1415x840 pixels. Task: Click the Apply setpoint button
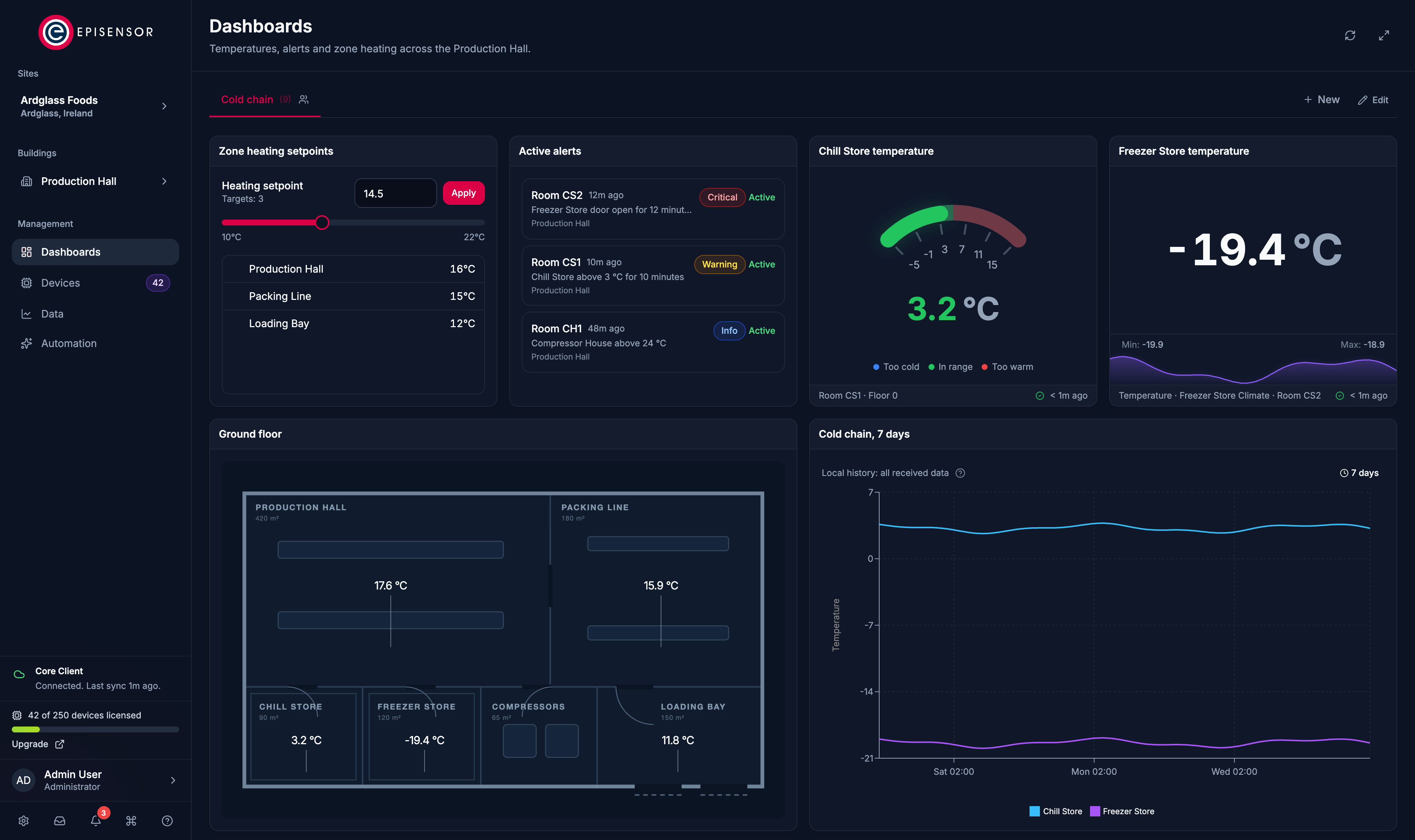tap(463, 193)
